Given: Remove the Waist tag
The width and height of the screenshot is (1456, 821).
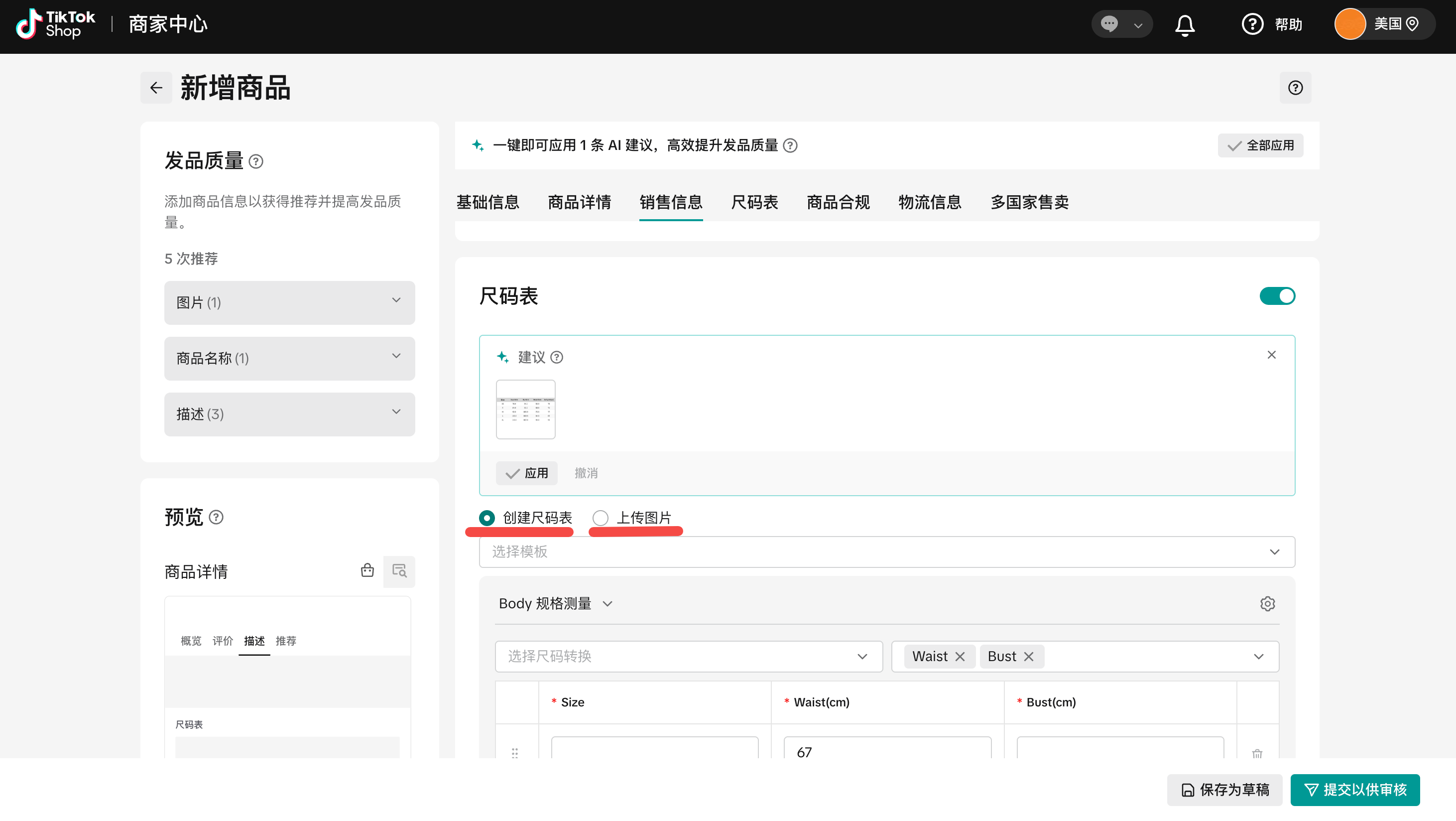Looking at the screenshot, I should click(960, 657).
